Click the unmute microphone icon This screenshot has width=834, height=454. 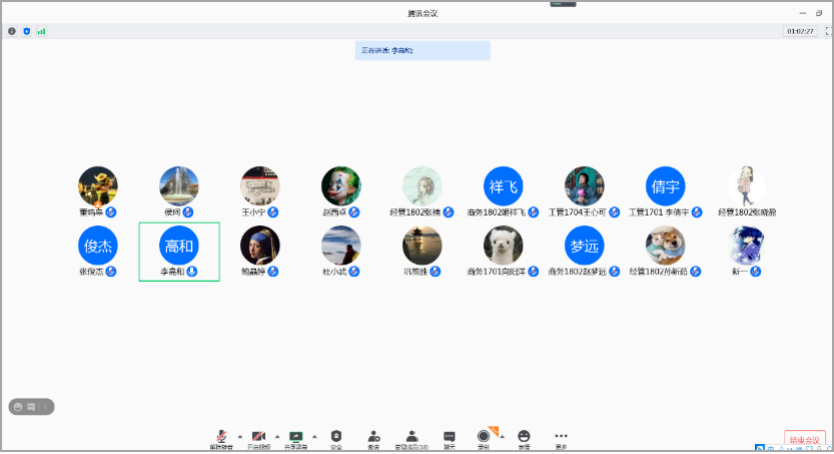pyautogui.click(x=221, y=437)
